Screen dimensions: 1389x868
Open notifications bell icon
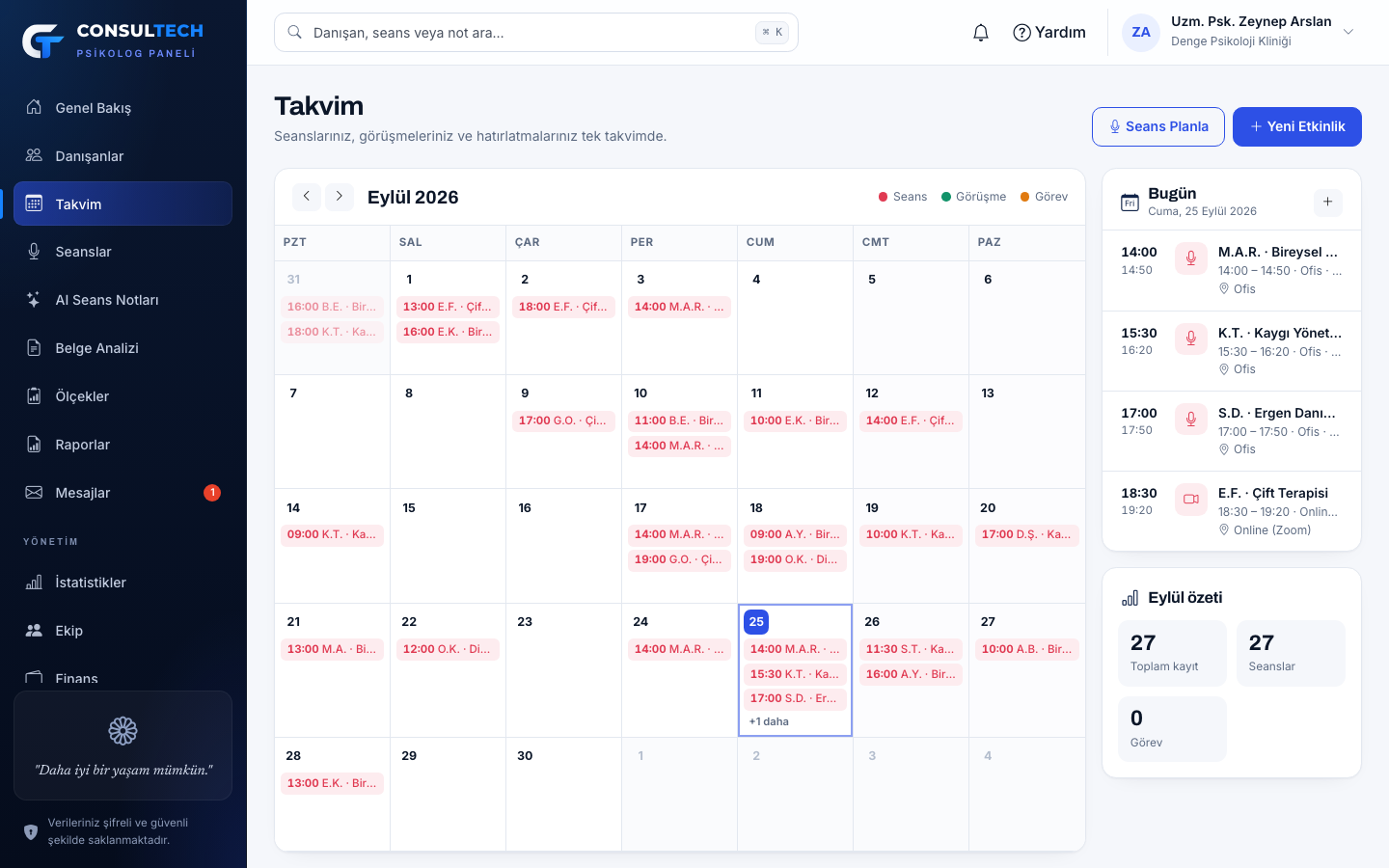point(981,33)
